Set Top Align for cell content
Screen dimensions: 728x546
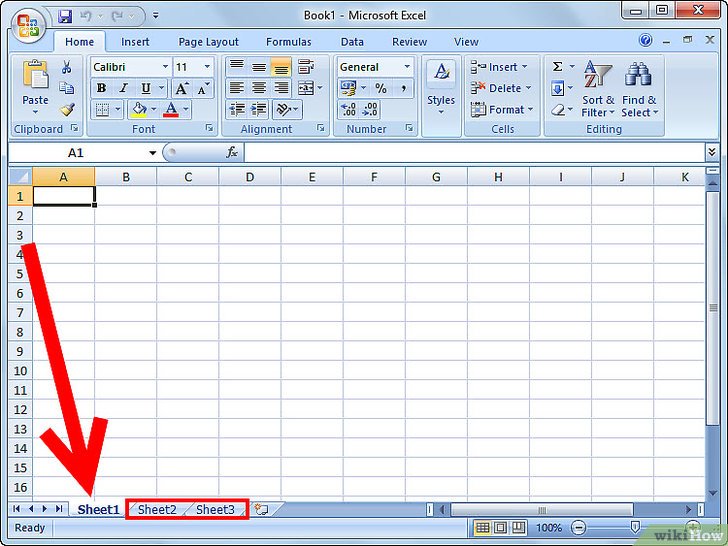[x=236, y=67]
